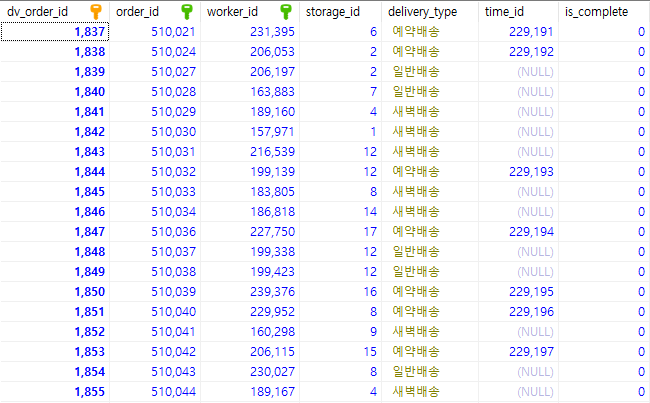Click the green key icon in worker_id header
Screen dimensions: 650x403
[x=286, y=12]
